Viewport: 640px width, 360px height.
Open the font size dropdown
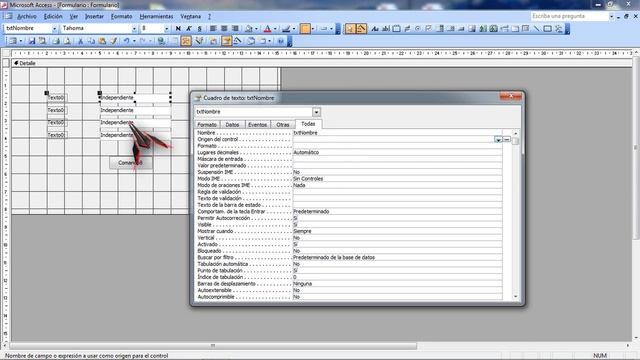[166, 29]
